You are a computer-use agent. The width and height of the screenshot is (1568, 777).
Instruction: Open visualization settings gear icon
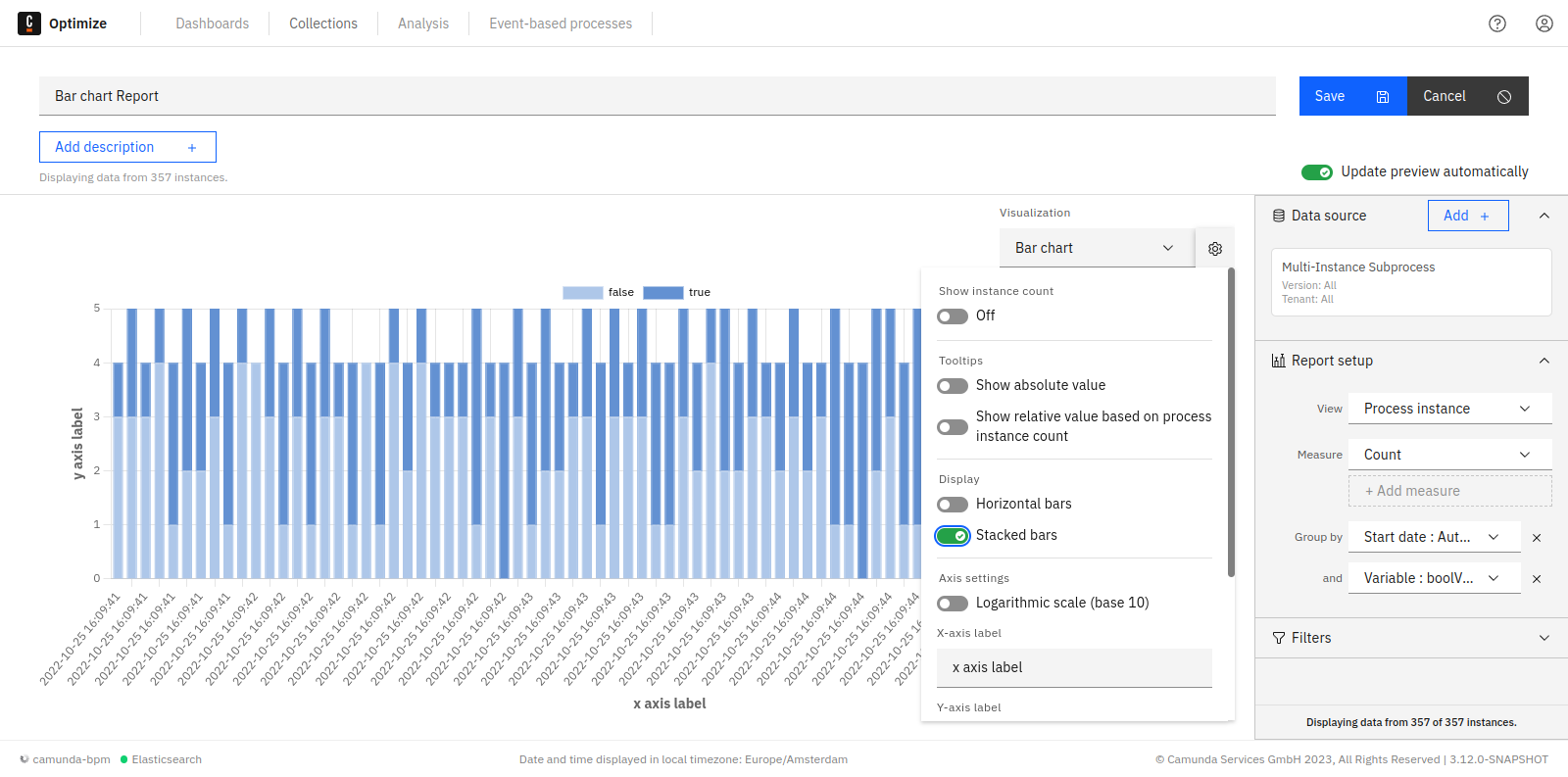pos(1214,249)
